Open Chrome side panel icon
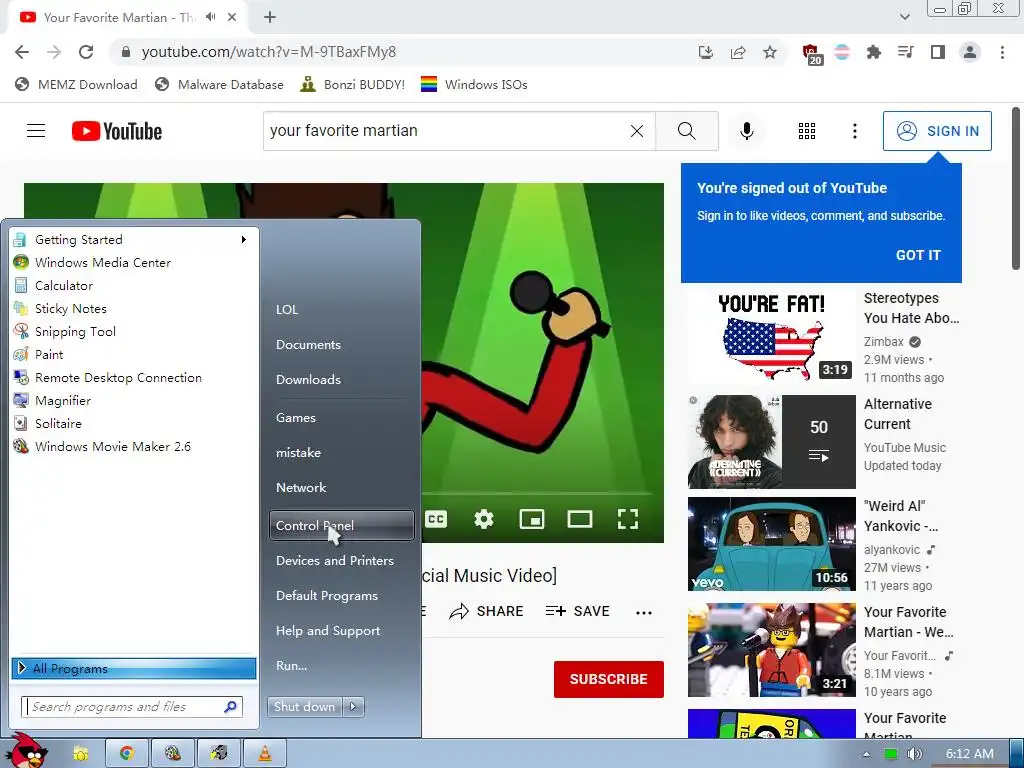 938,52
